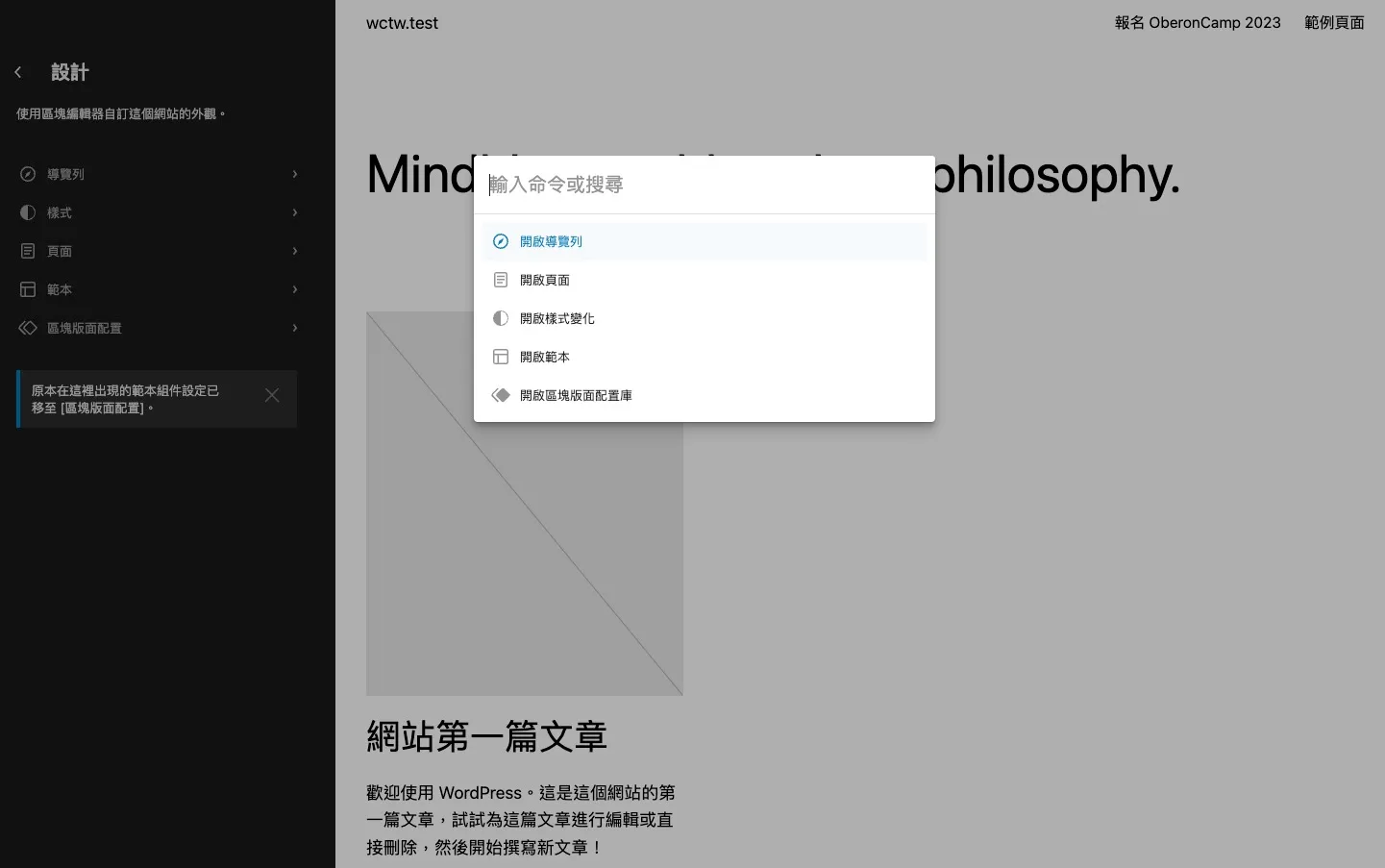
Task: Open 頁面 via its document icon
Action: pyautogui.click(x=28, y=251)
